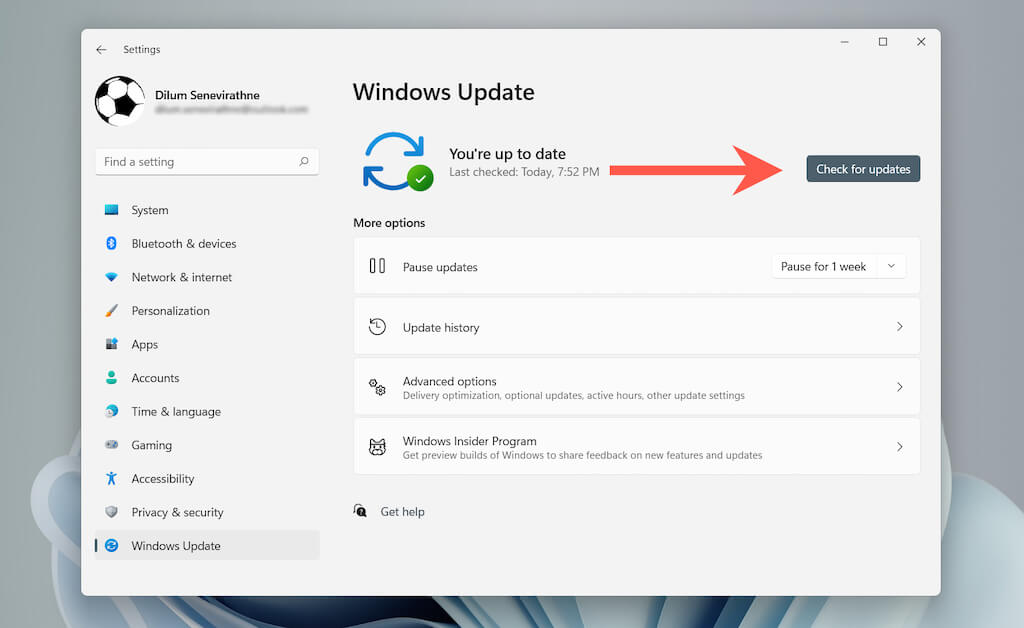Click the Accounts person icon

(112, 377)
